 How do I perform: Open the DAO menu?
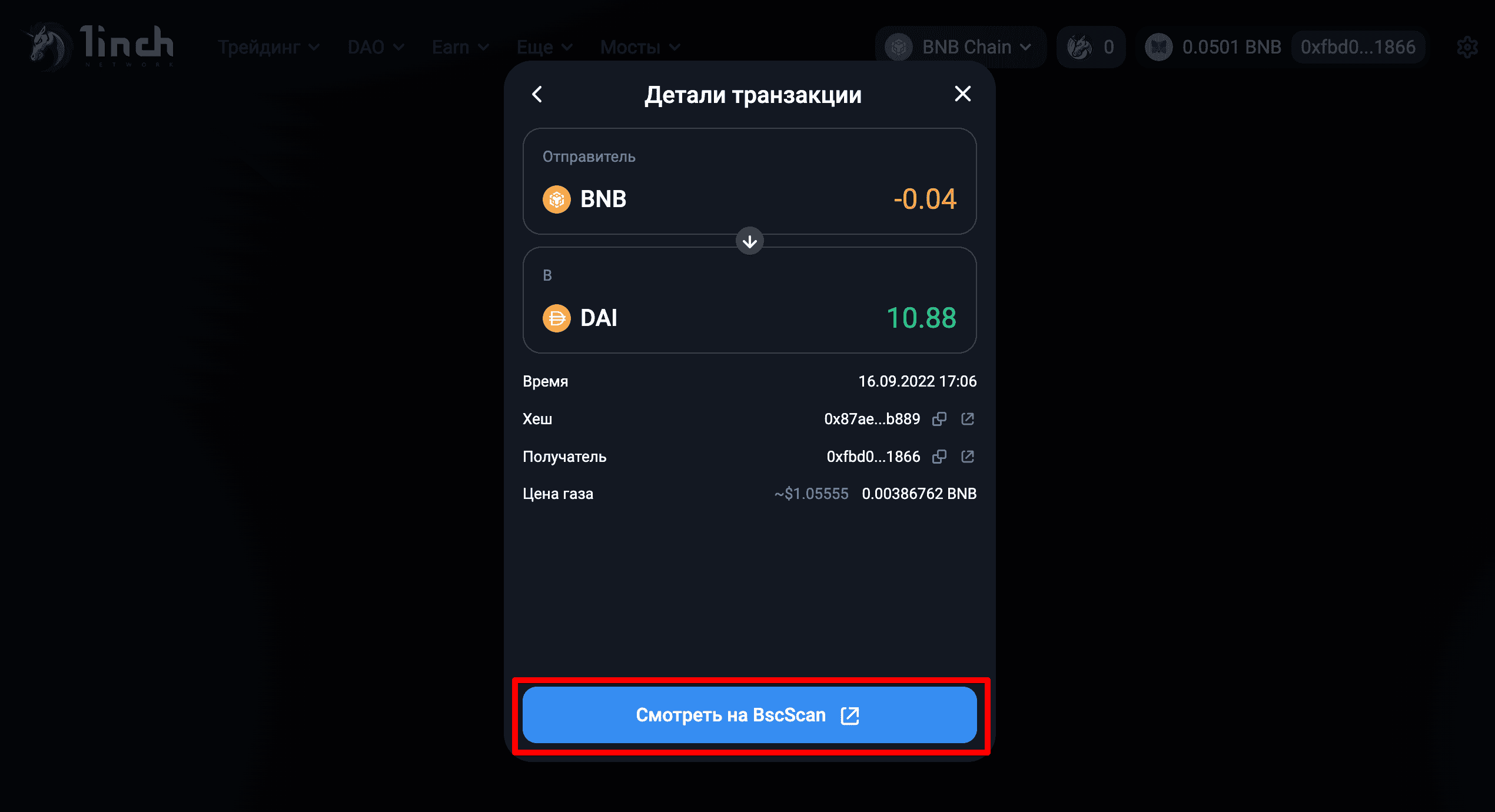[x=376, y=47]
